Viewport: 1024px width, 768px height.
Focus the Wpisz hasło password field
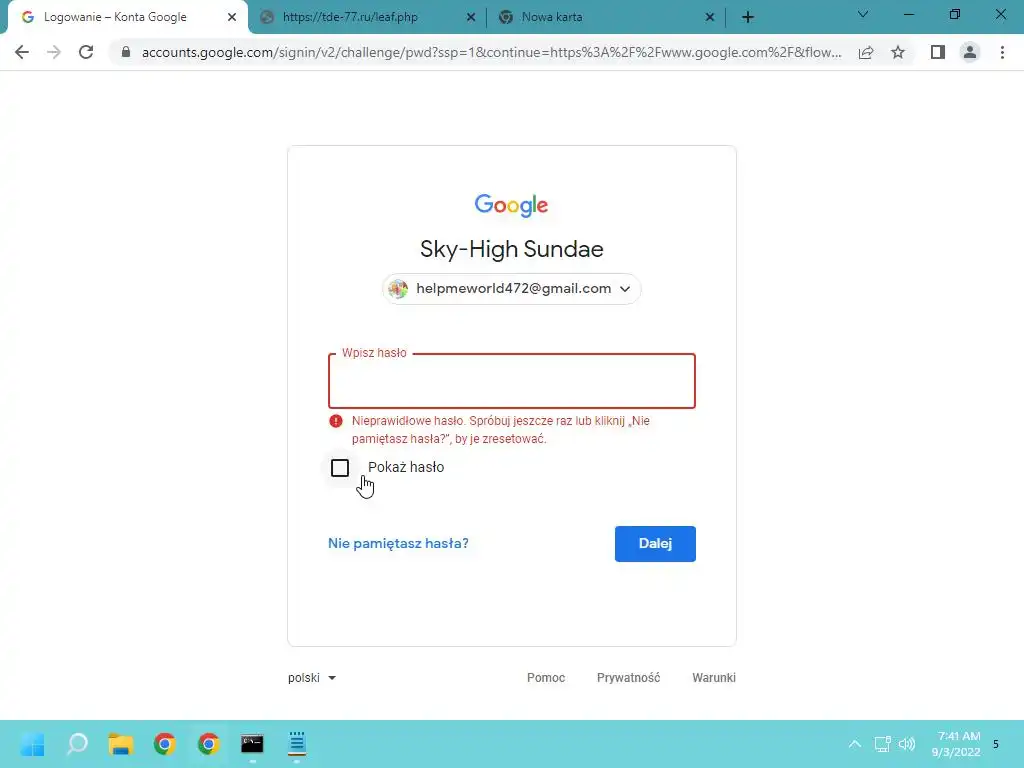click(x=511, y=381)
